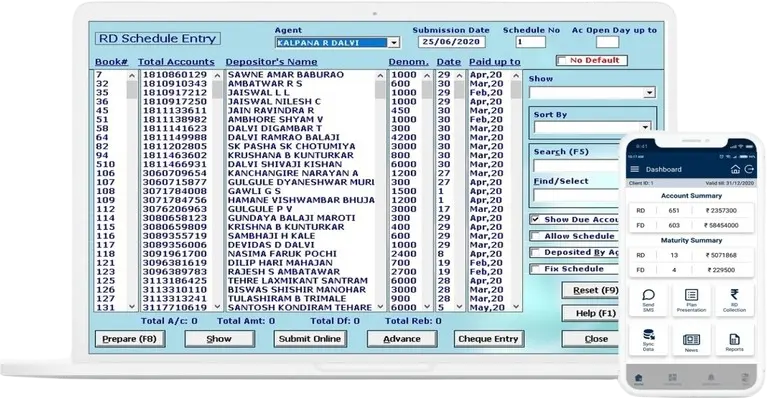Viewport: 768px width, 398px height.
Task: Select account number 3113186425
Action: (175, 281)
